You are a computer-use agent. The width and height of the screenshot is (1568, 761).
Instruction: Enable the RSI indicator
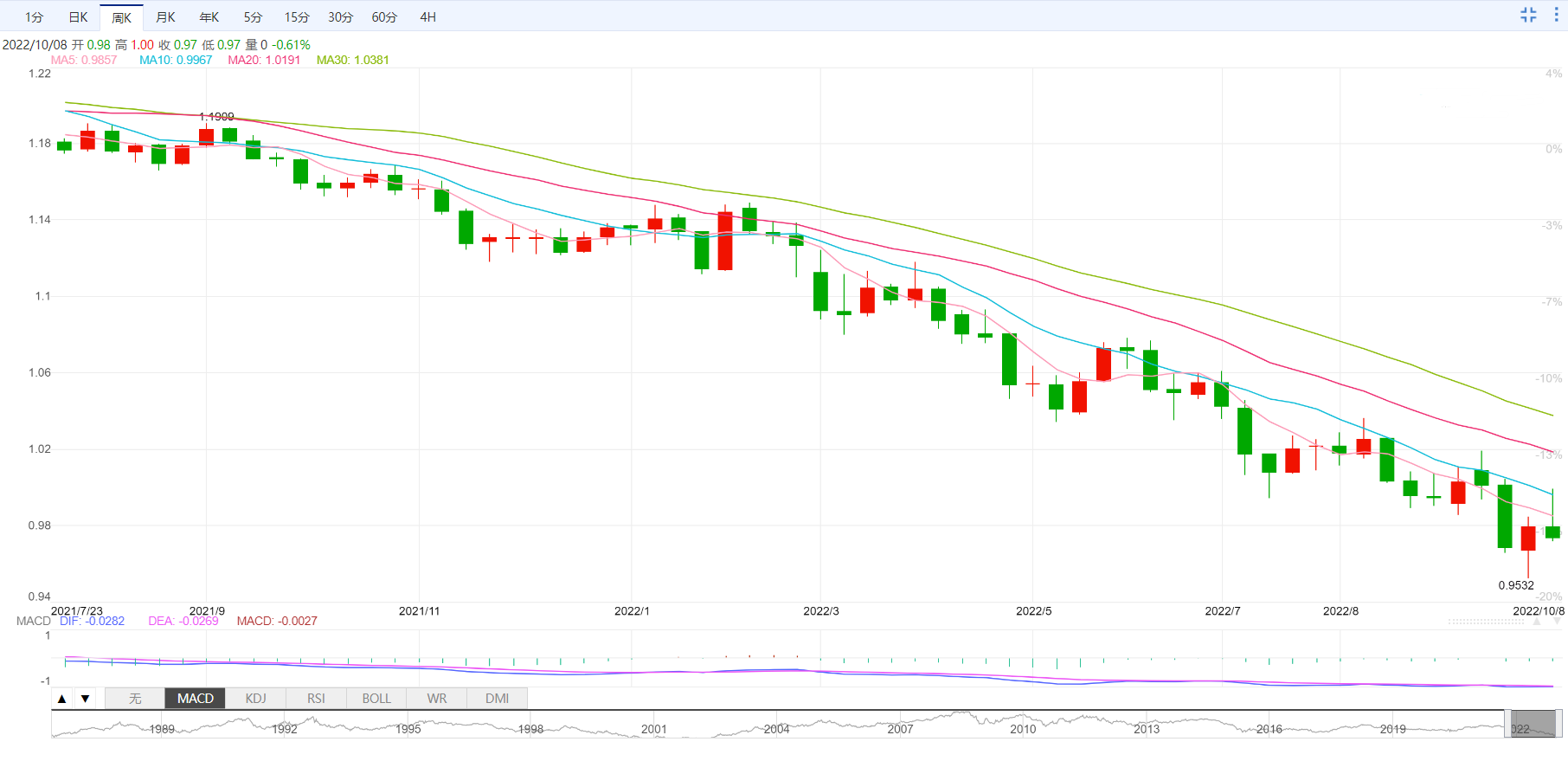click(x=316, y=699)
